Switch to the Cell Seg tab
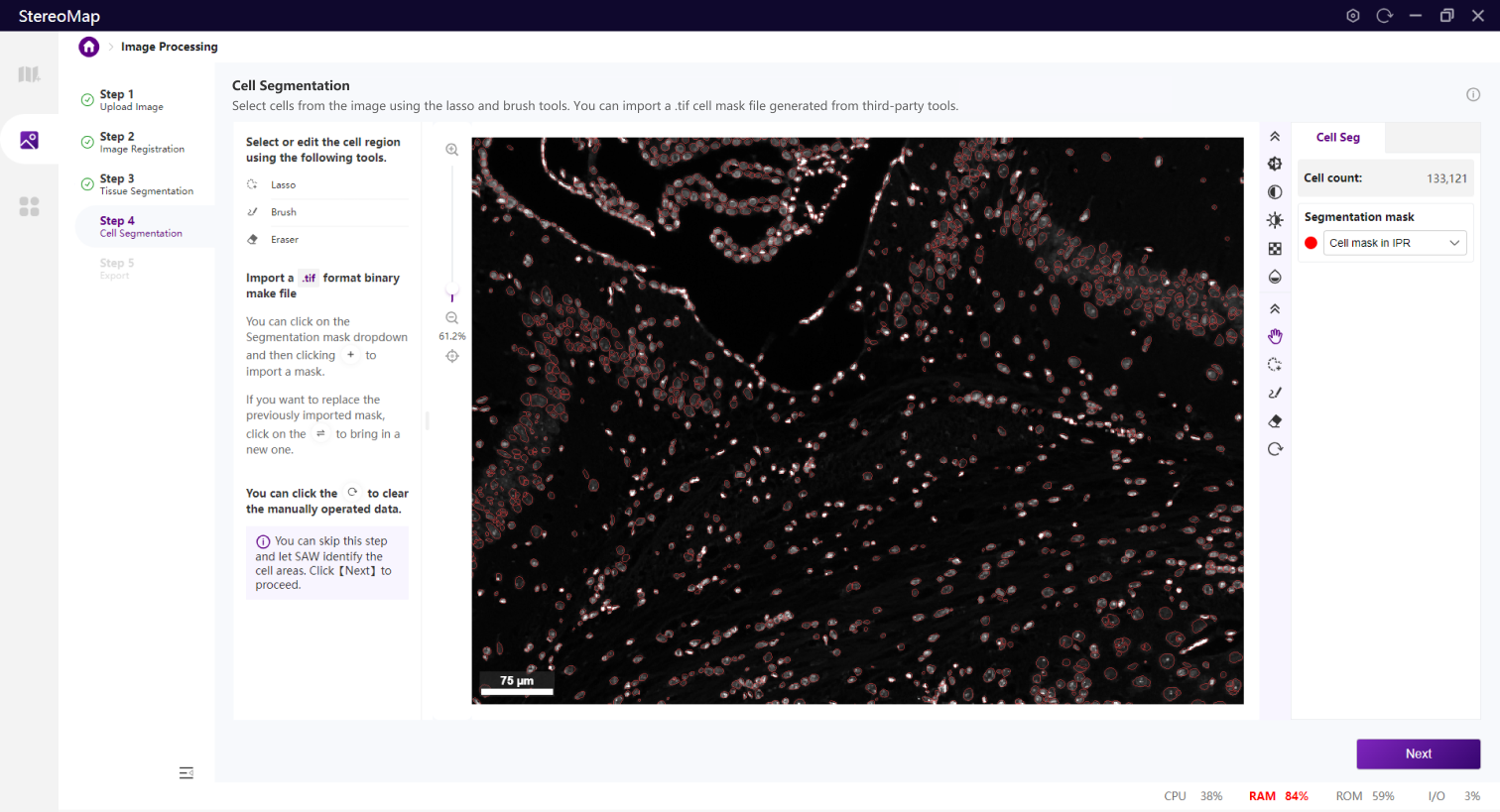 (x=1337, y=138)
